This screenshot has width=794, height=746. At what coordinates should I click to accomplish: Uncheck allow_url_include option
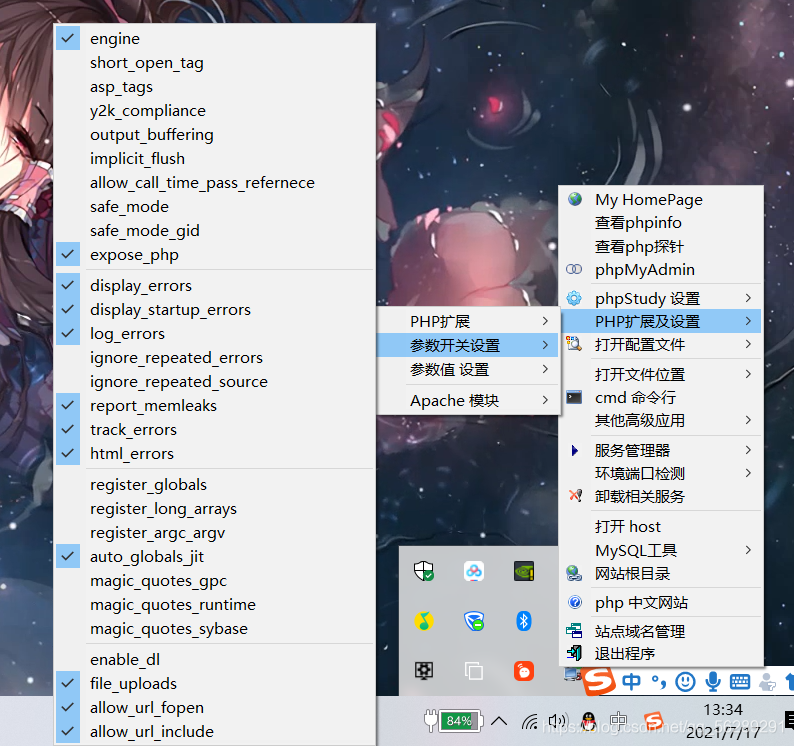pyautogui.click(x=215, y=731)
